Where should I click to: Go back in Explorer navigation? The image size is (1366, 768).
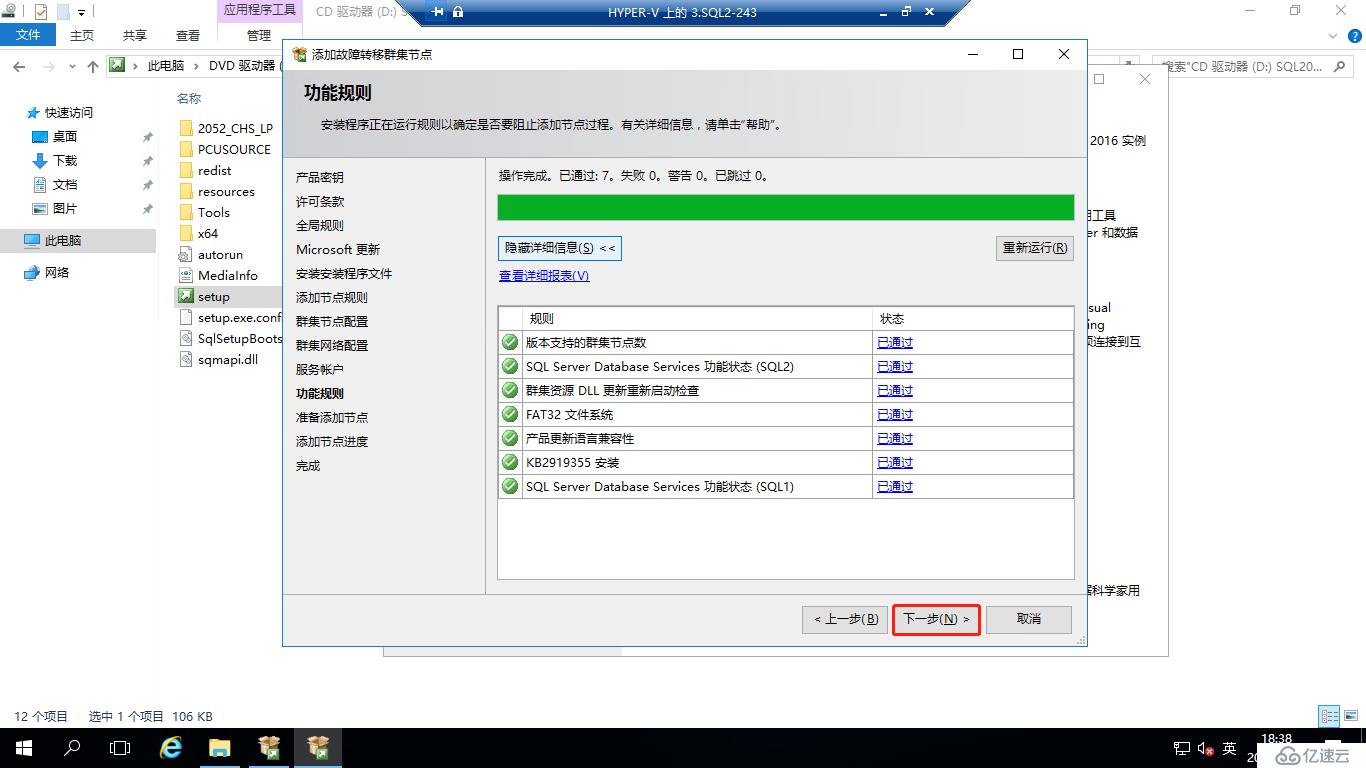coord(19,67)
